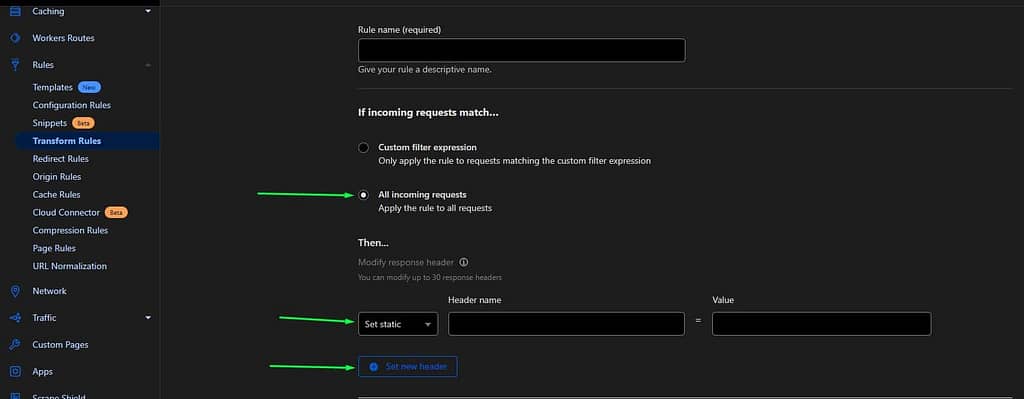The height and width of the screenshot is (399, 1024).
Task: Select Custom filter expression radio button
Action: pos(364,148)
